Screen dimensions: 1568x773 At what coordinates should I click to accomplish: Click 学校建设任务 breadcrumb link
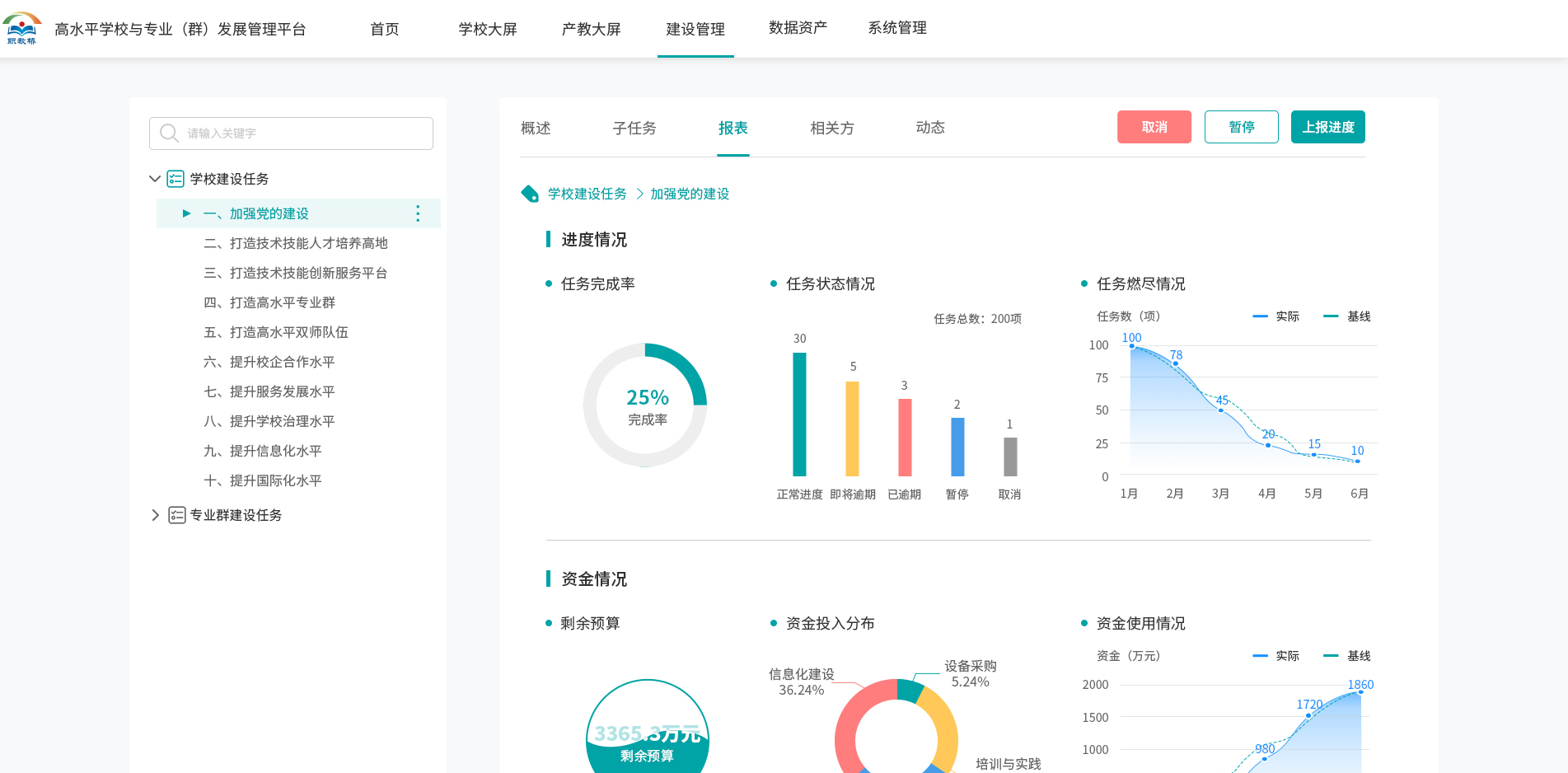tap(587, 194)
